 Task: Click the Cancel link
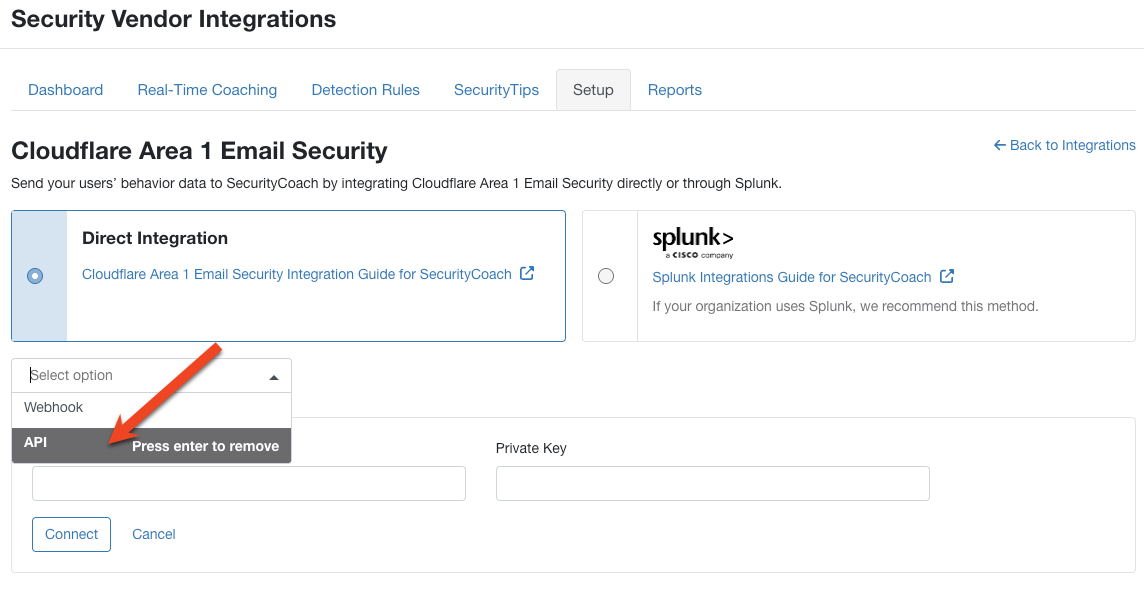(x=154, y=534)
